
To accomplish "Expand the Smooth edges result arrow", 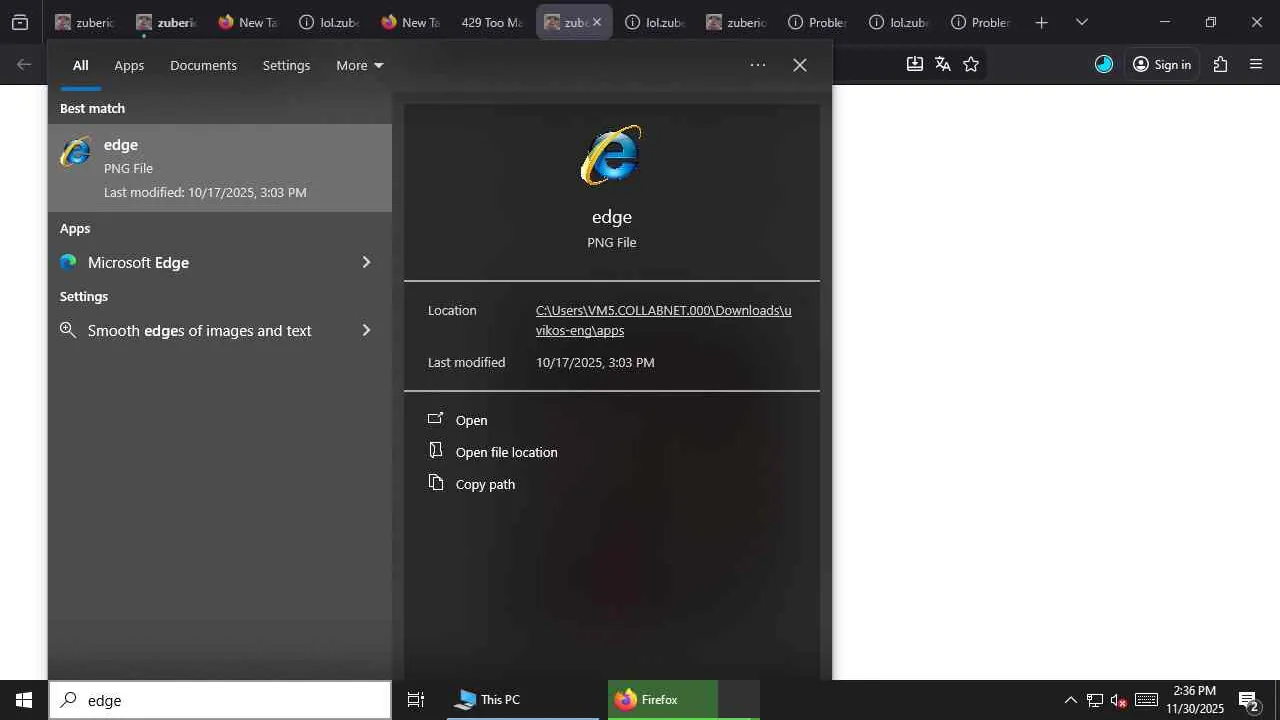I will coord(366,330).
